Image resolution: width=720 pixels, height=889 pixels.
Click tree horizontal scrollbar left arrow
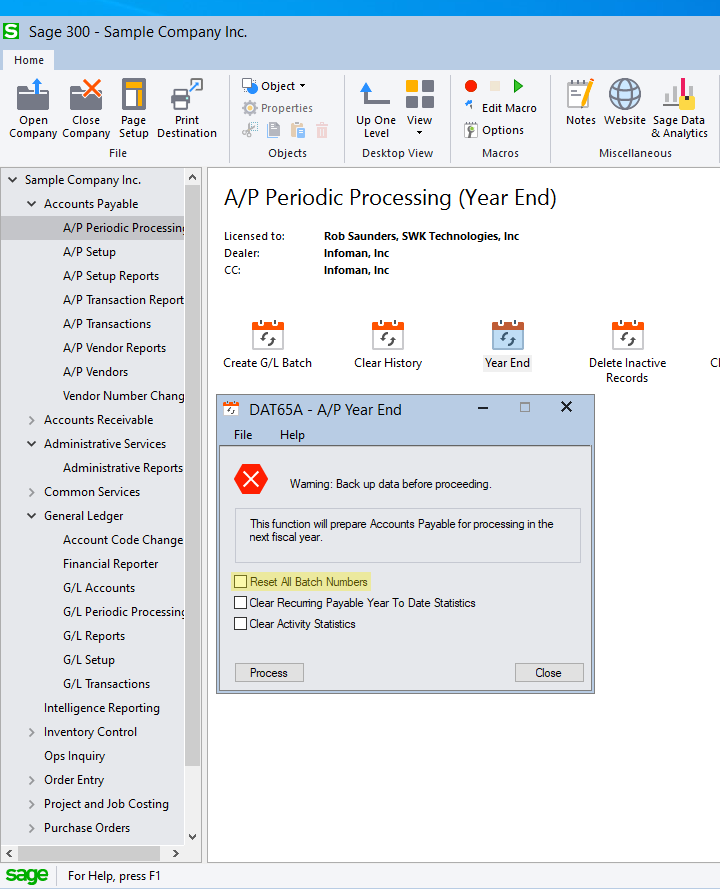point(9,853)
